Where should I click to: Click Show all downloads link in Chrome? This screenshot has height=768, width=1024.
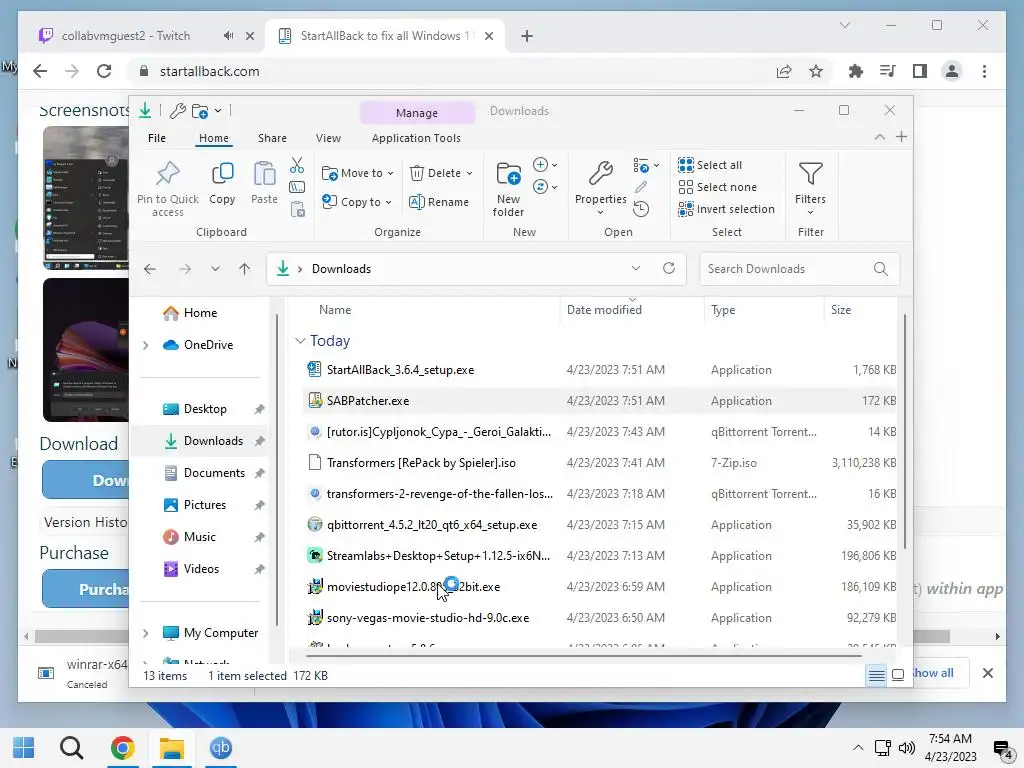click(x=933, y=673)
